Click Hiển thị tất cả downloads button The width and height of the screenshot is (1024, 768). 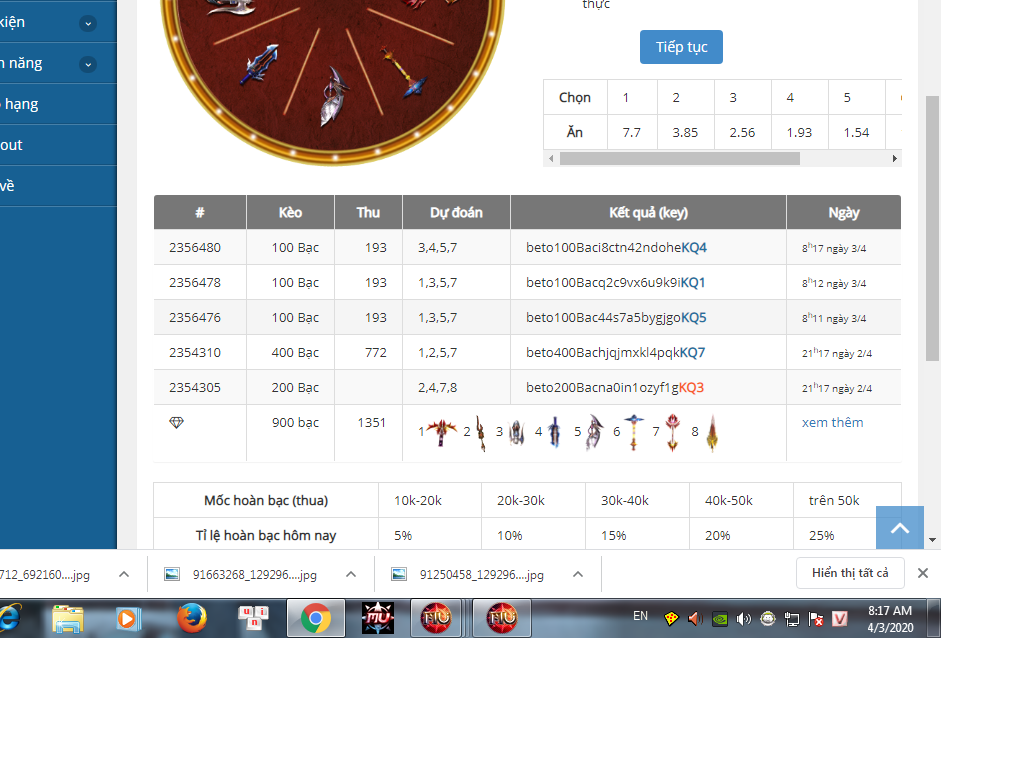coord(850,573)
